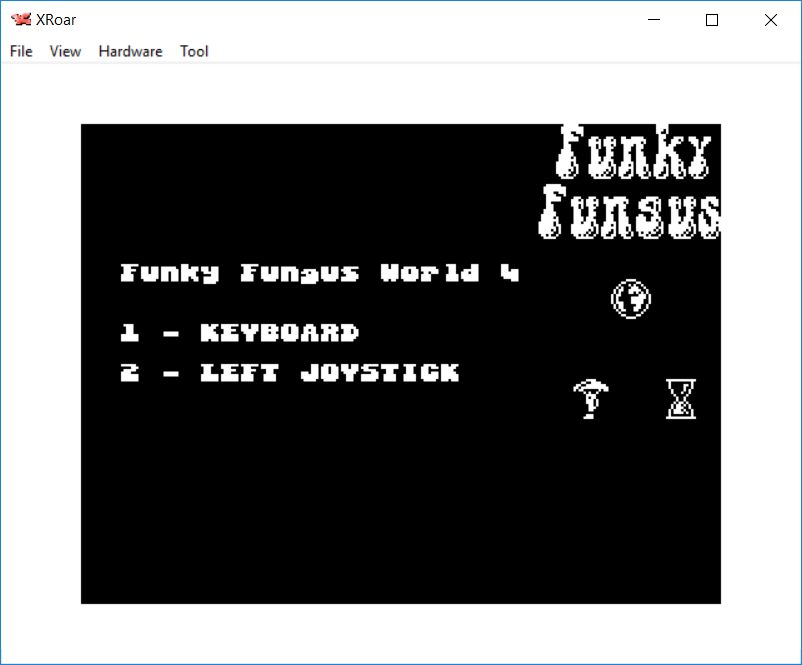Choose the '2 - LEFT JOYSTICK' option
This screenshot has height=665, width=802.
(x=290, y=373)
